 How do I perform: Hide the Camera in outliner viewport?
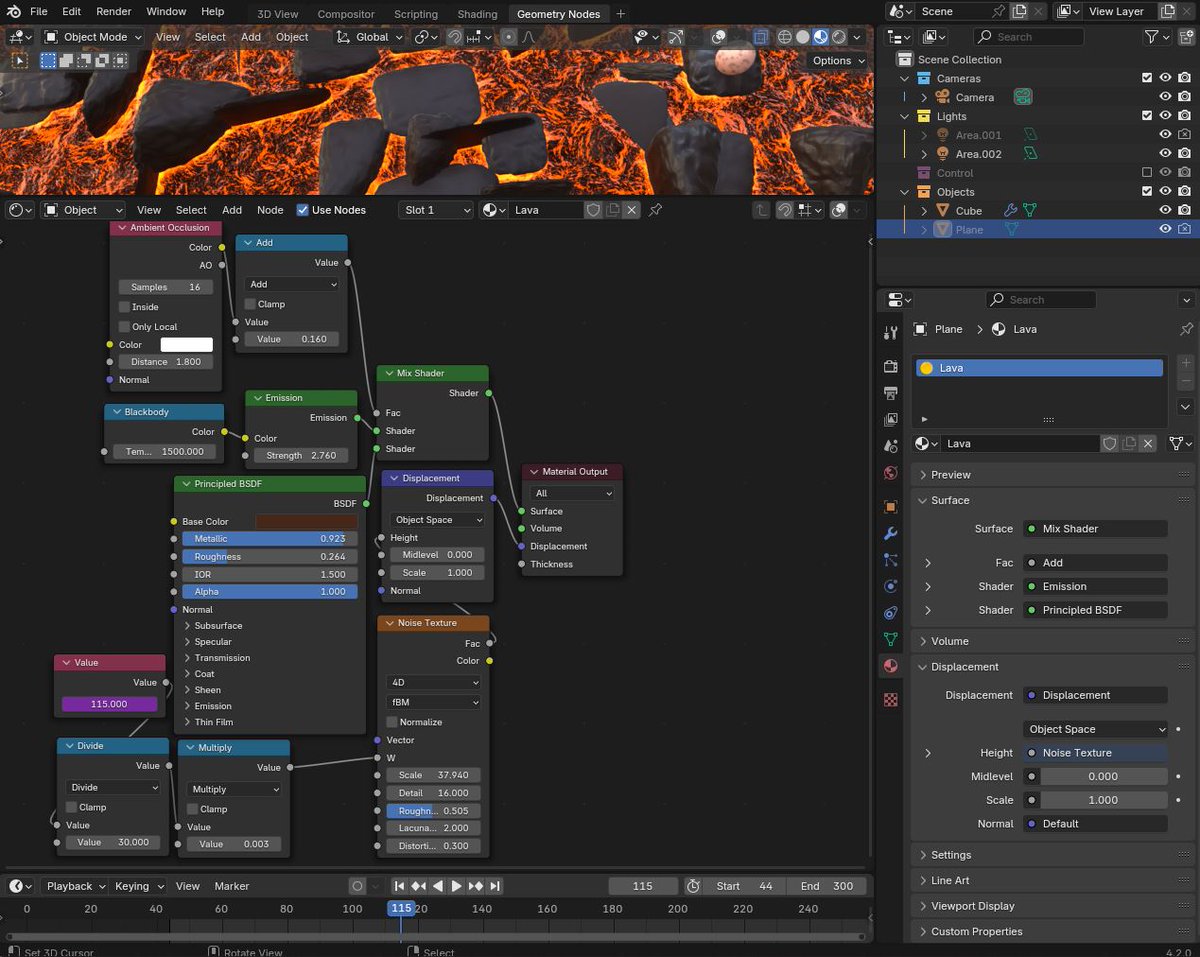click(x=1165, y=97)
